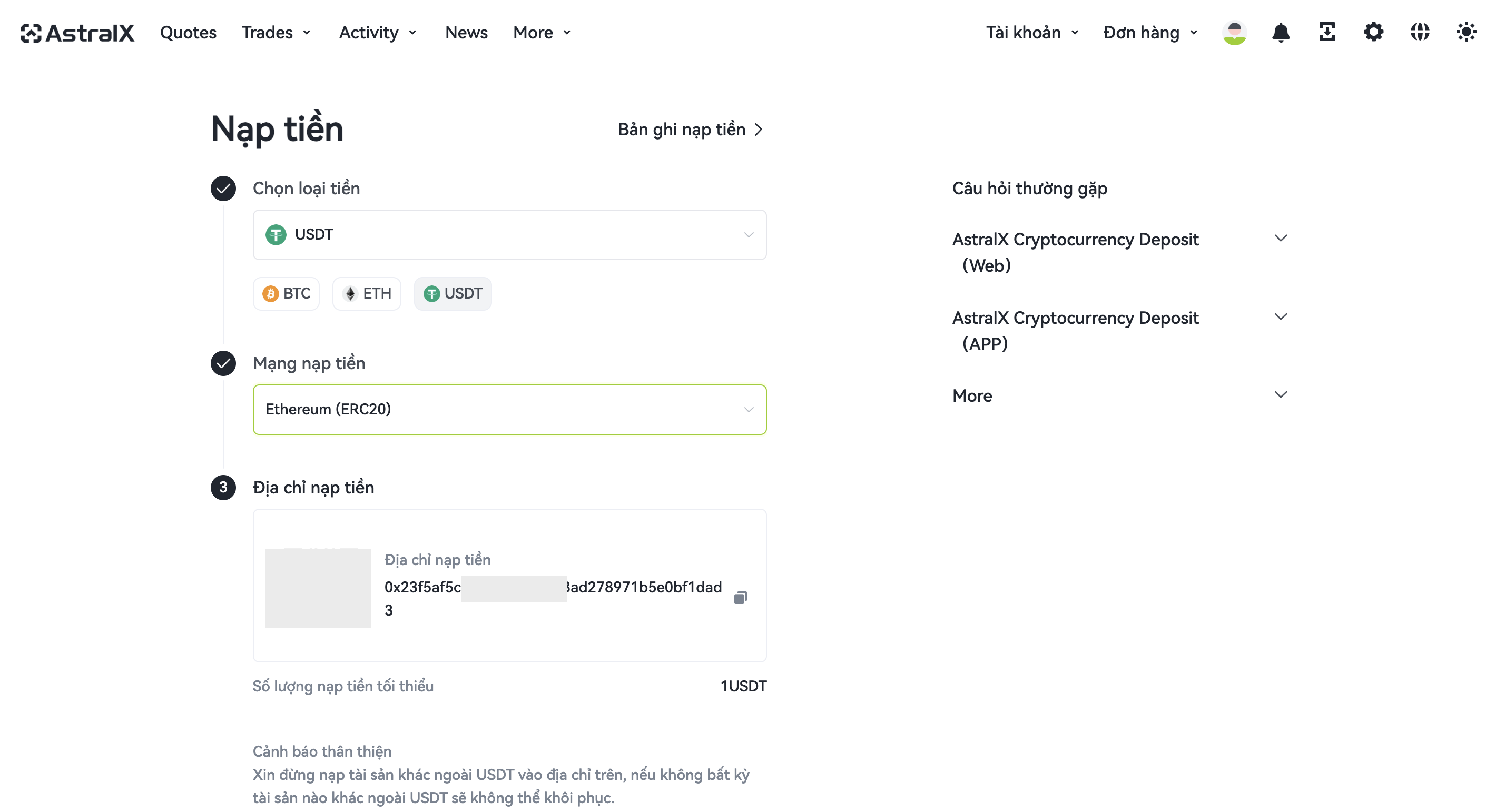Go to Quotes page

pos(188,33)
